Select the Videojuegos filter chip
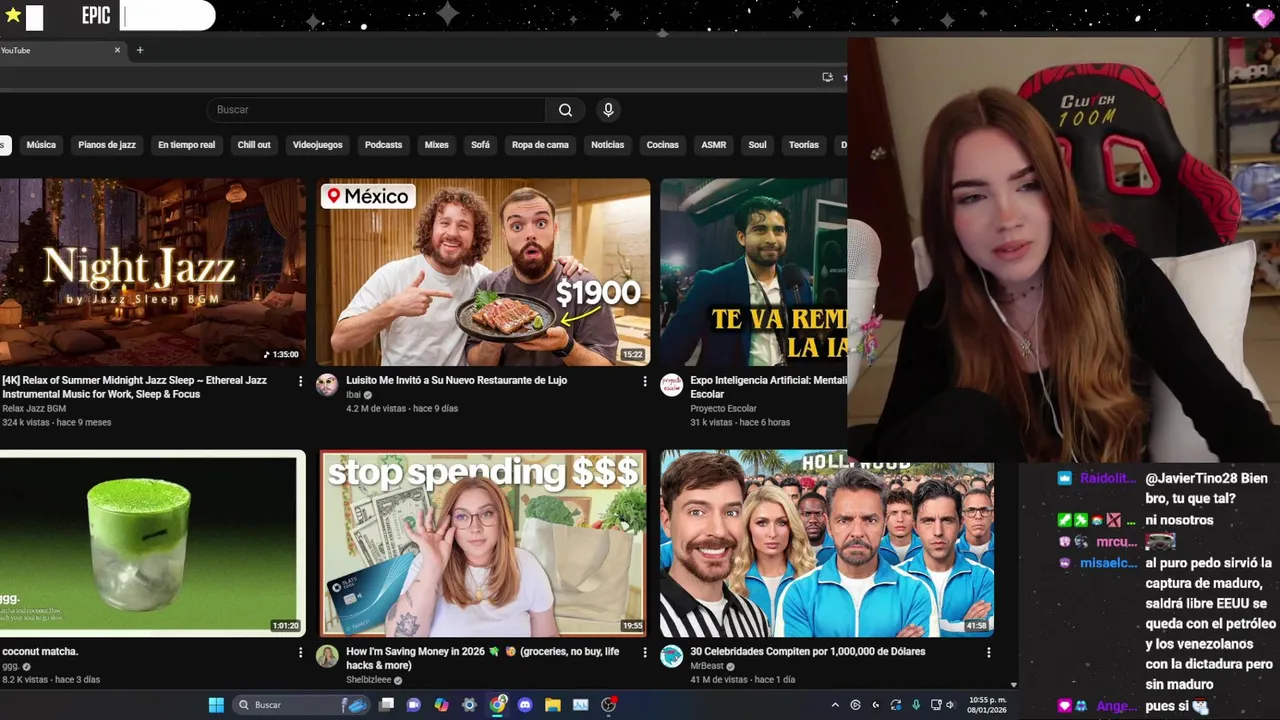 tap(318, 145)
